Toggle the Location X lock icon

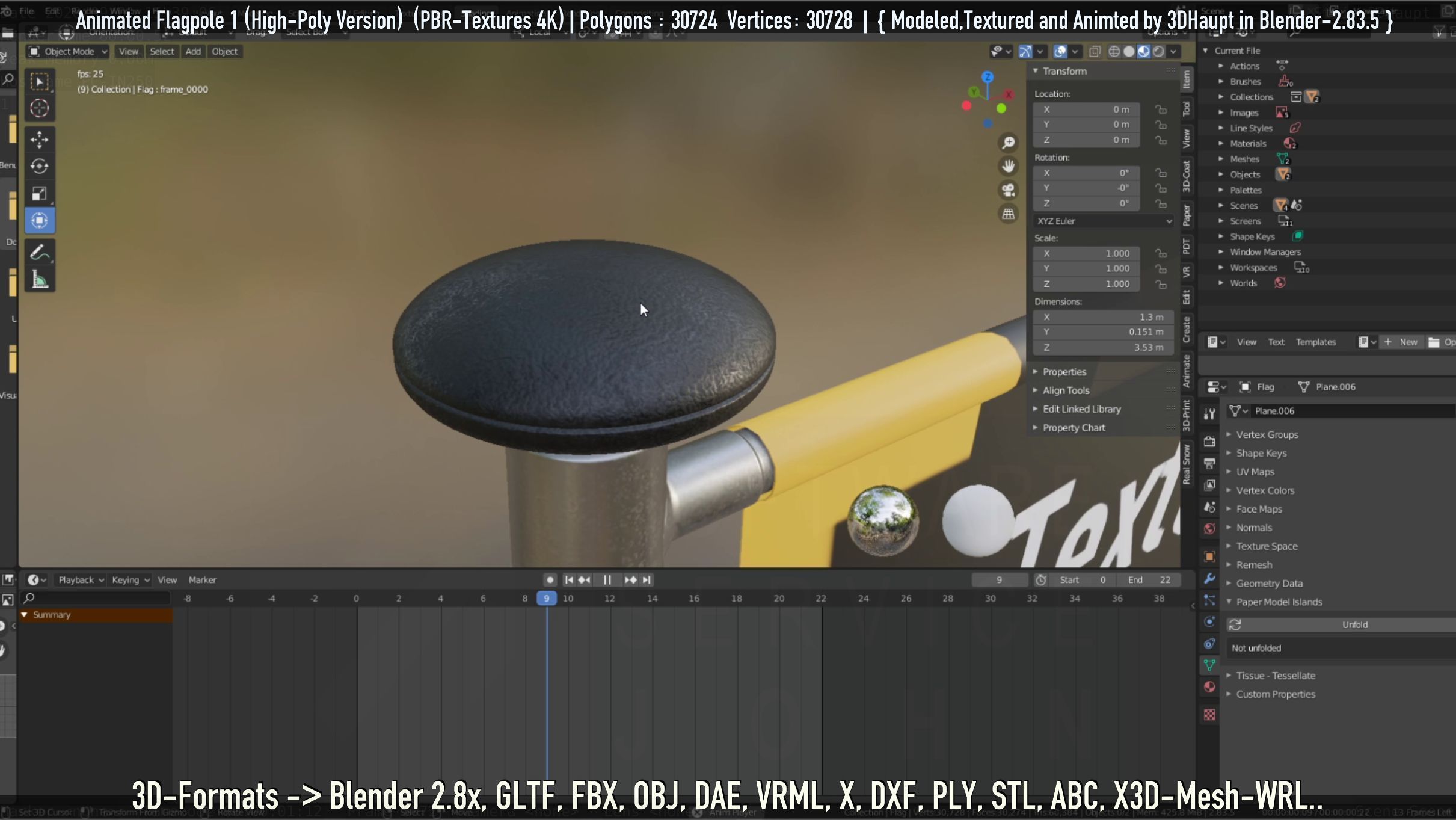coord(1161,109)
